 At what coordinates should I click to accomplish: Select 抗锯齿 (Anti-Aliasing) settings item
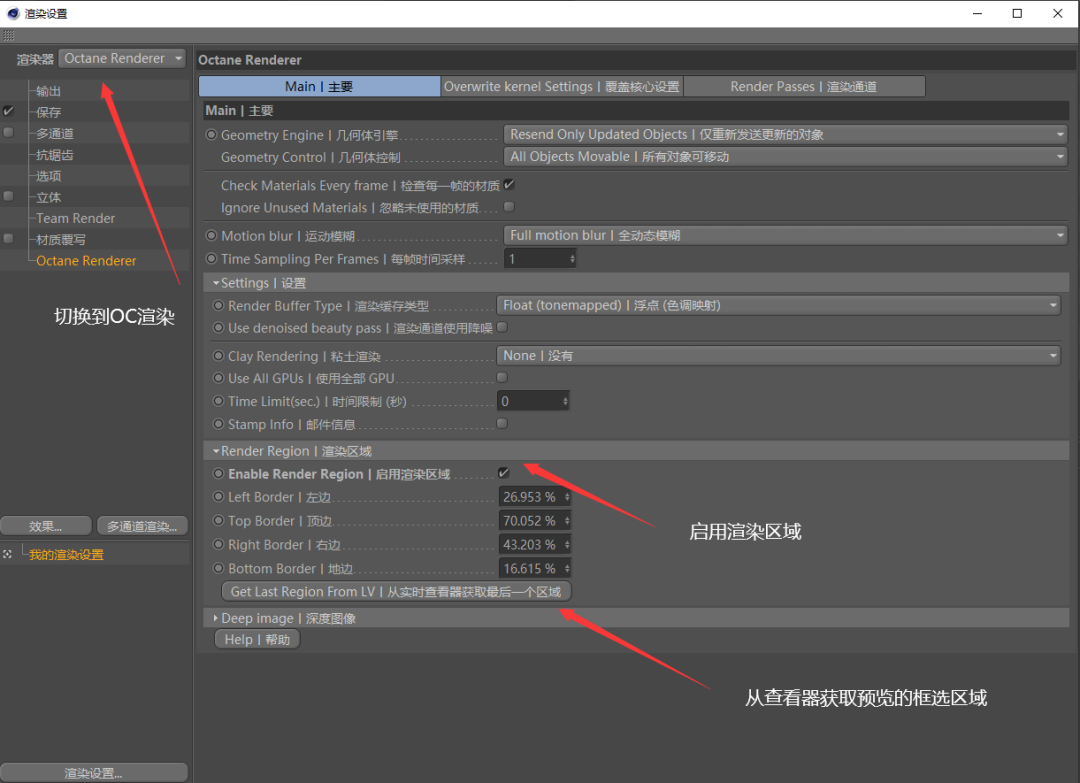[x=54, y=155]
